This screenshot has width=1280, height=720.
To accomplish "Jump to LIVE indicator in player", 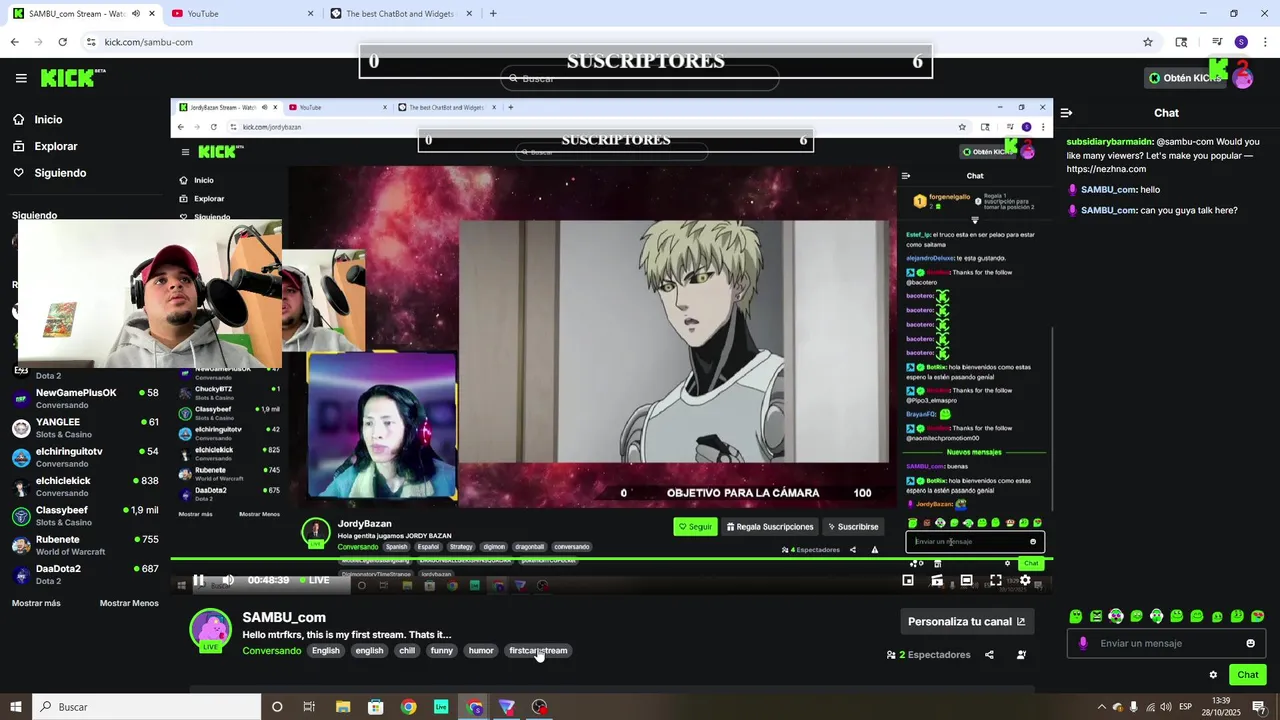I will 314,580.
